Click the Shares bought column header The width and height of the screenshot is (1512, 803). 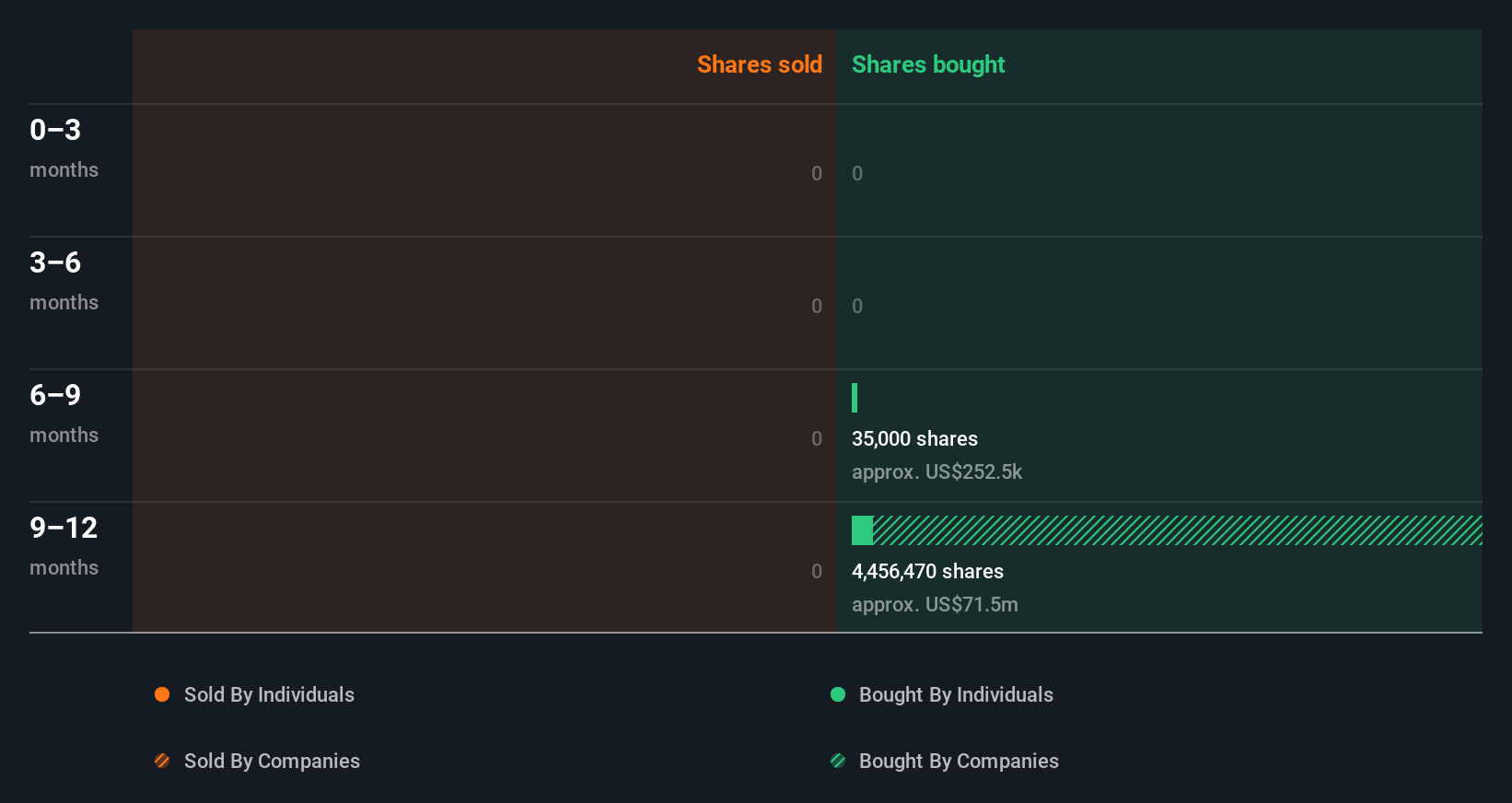tap(928, 64)
